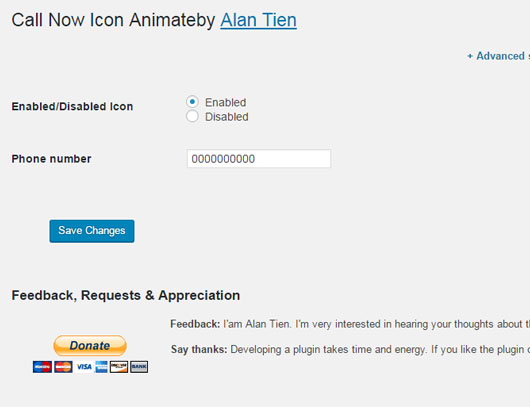Pick the Enabled option label text
This screenshot has width=530, height=407.
click(225, 102)
